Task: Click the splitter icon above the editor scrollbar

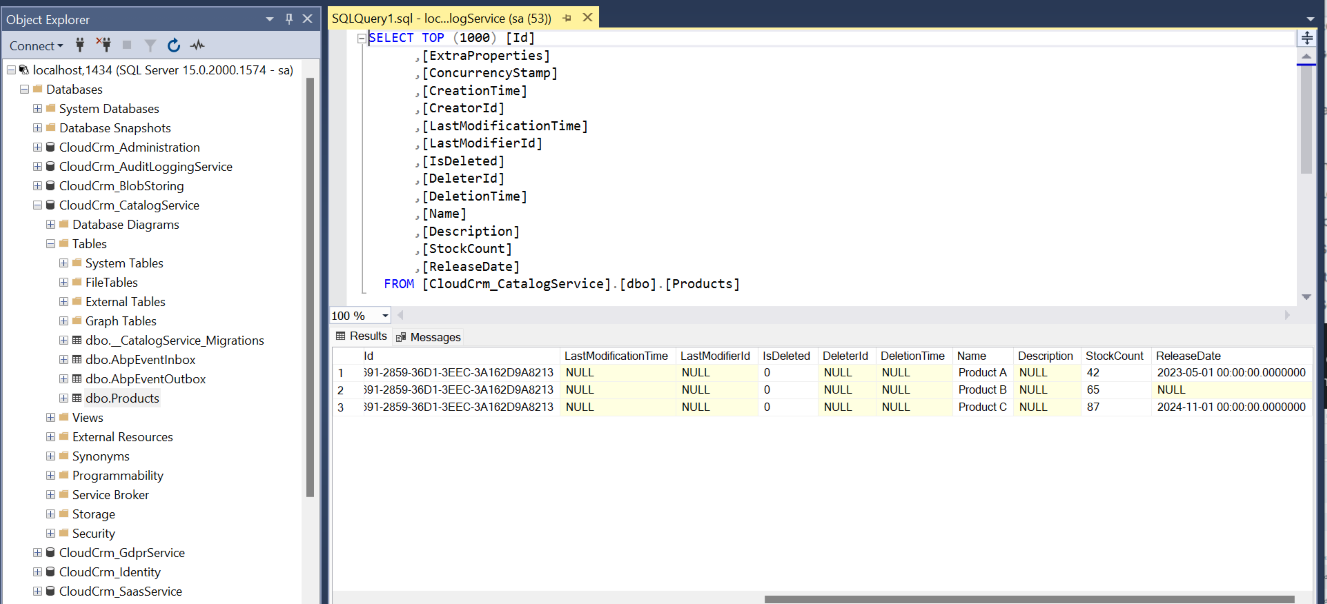Action: (1308, 38)
